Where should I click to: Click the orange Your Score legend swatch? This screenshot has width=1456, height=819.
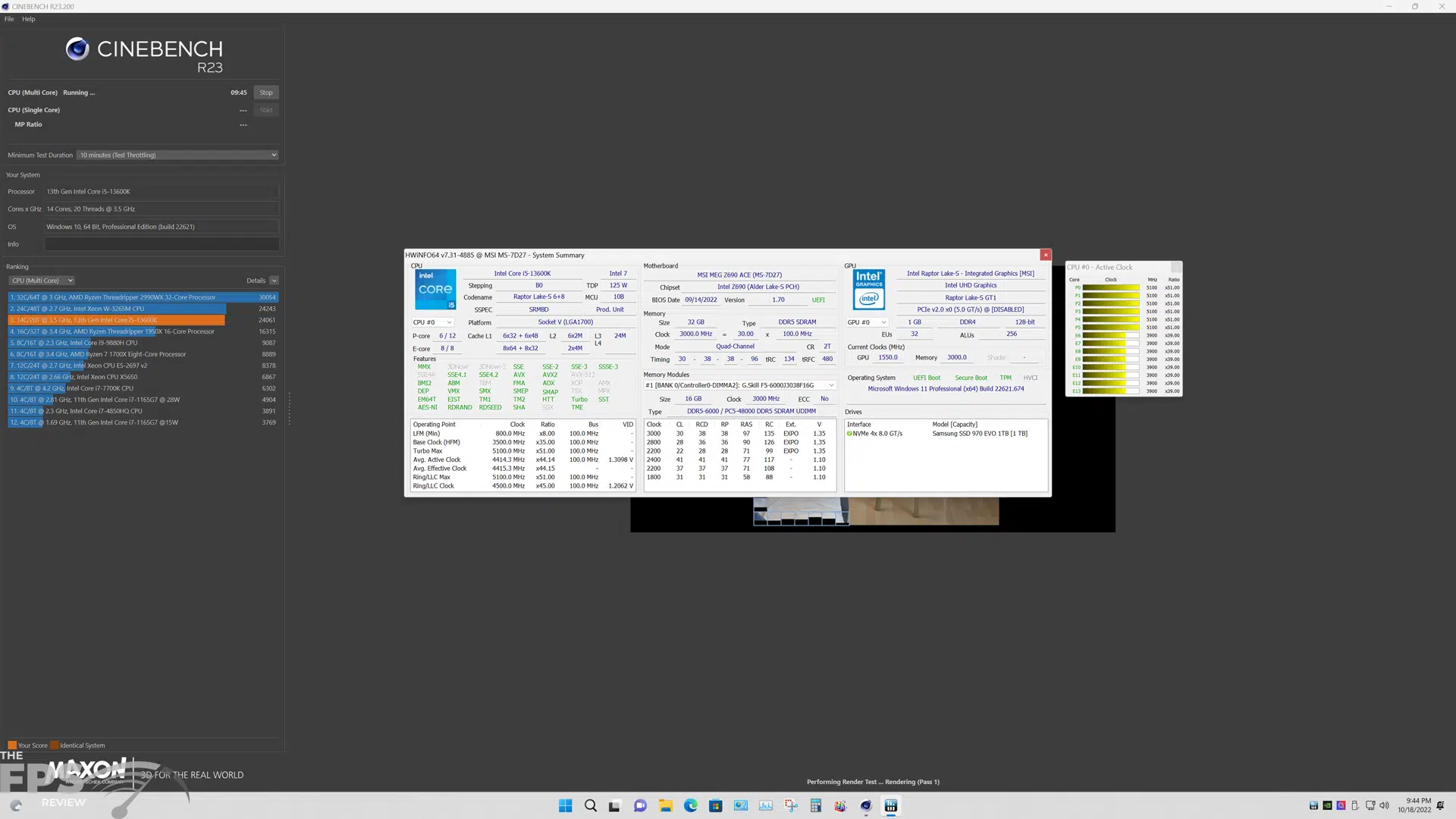(x=12, y=745)
